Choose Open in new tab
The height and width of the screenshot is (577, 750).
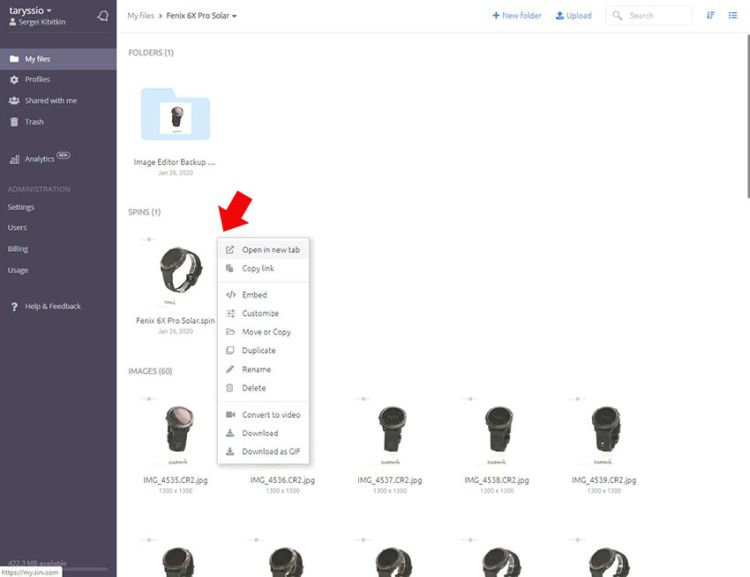coord(263,250)
